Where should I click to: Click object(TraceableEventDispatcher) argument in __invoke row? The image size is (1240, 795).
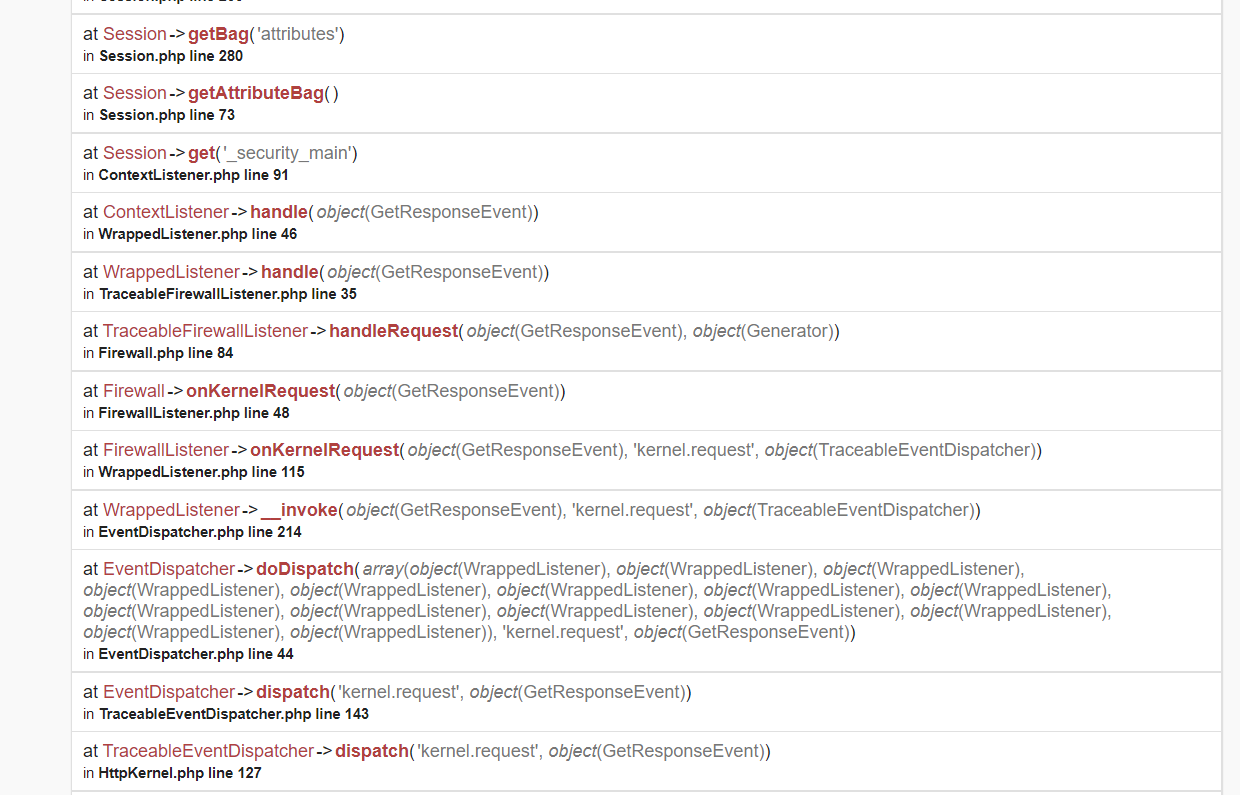pyautogui.click(x=839, y=510)
